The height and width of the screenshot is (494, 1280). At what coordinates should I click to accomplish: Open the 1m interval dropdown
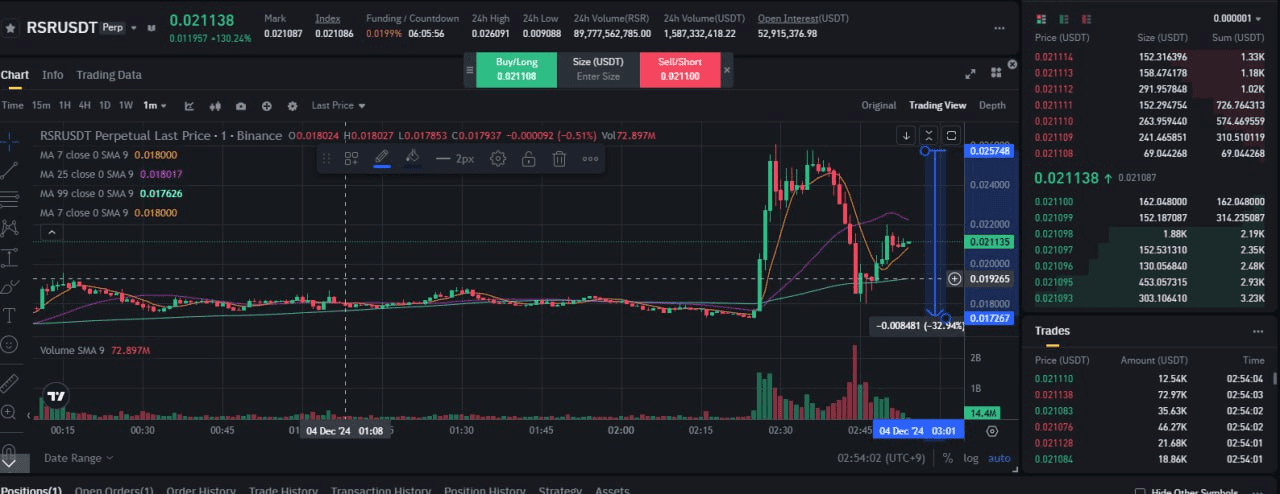coord(157,106)
